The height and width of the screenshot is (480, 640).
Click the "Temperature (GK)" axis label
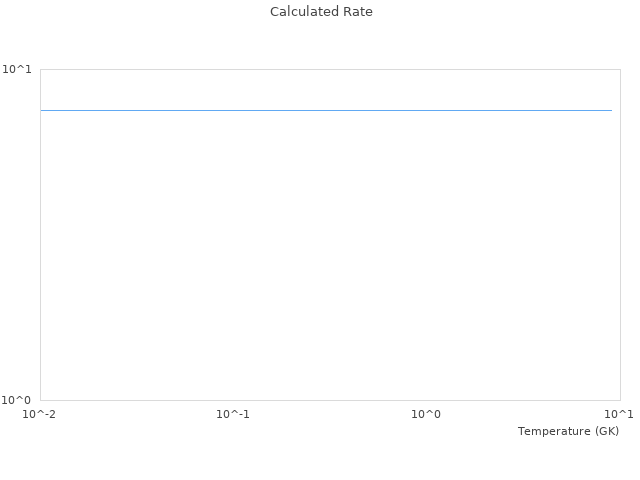(x=568, y=431)
